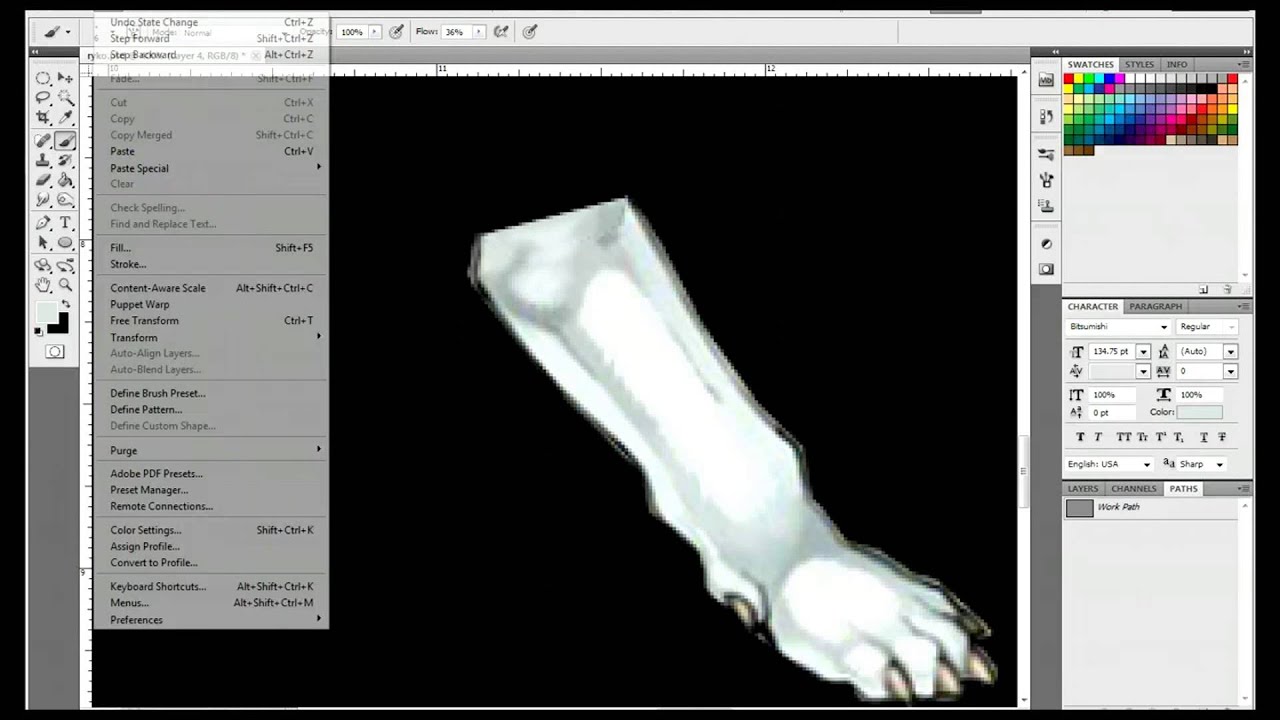Viewport: 1280px width, 720px height.
Task: Select the Ellipse shape tool
Action: tap(65, 243)
